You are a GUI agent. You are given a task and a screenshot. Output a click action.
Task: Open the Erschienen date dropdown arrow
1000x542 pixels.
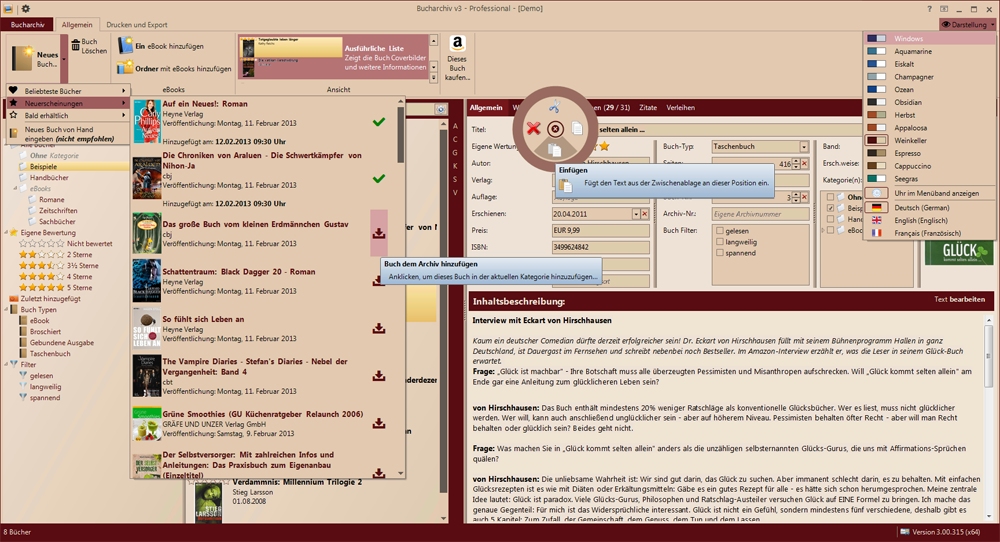point(635,214)
